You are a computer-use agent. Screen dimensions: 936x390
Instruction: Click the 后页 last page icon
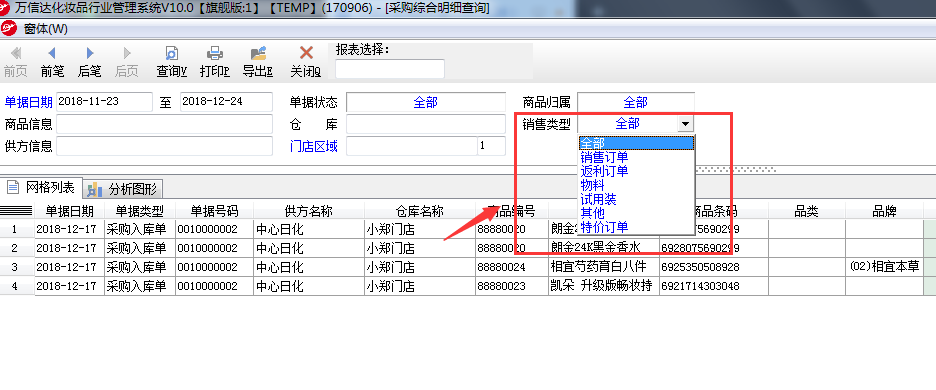pos(127,54)
